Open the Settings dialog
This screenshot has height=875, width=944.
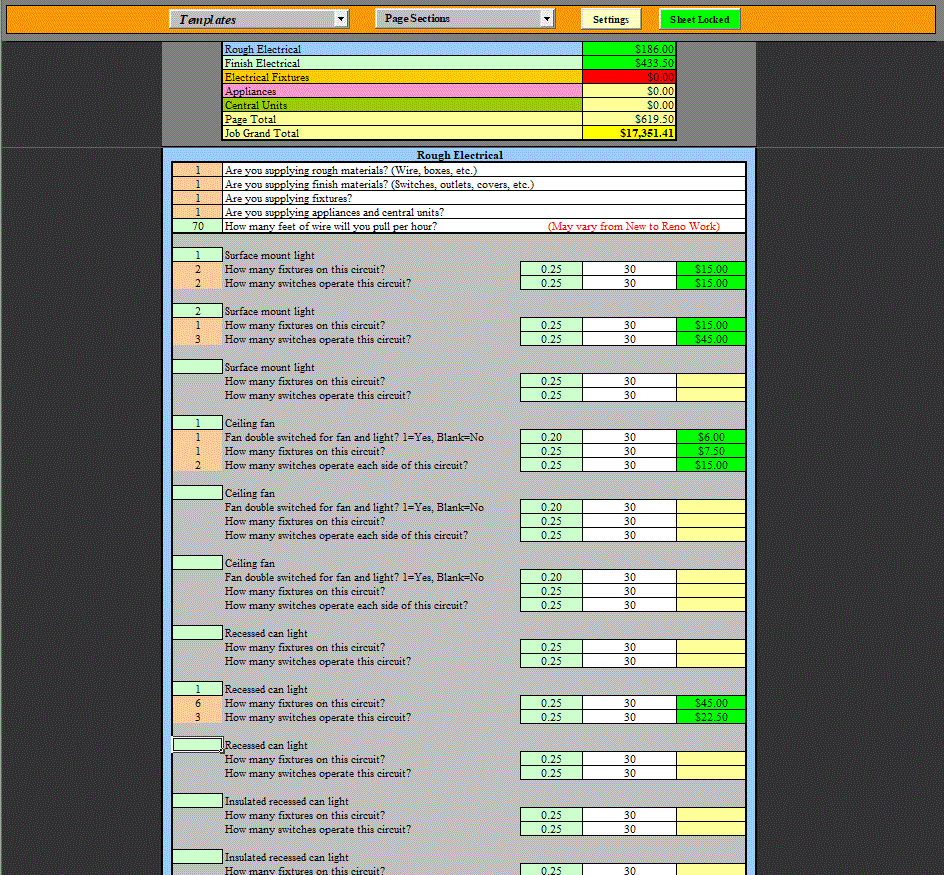click(610, 18)
